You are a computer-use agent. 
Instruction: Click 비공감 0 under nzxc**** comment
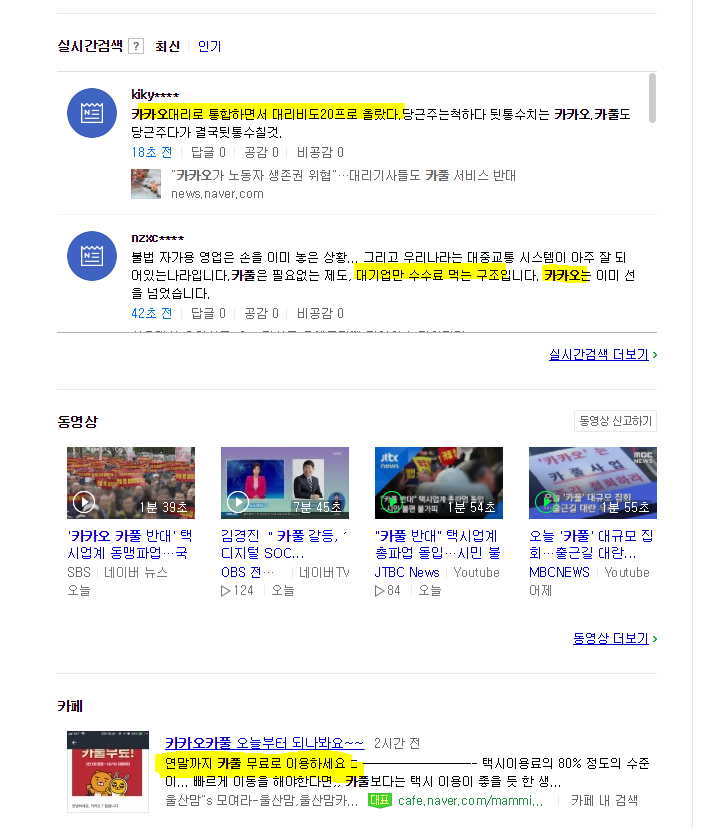tap(320, 314)
